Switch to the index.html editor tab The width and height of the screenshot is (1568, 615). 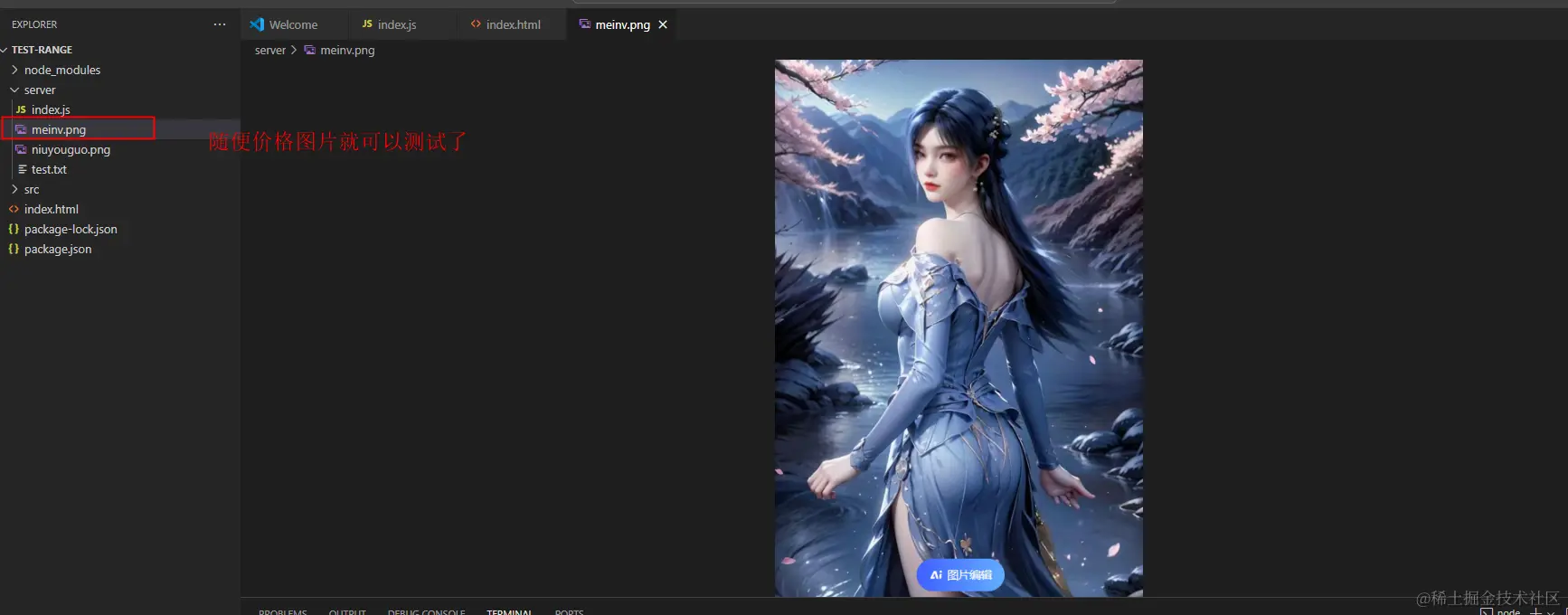tap(513, 24)
